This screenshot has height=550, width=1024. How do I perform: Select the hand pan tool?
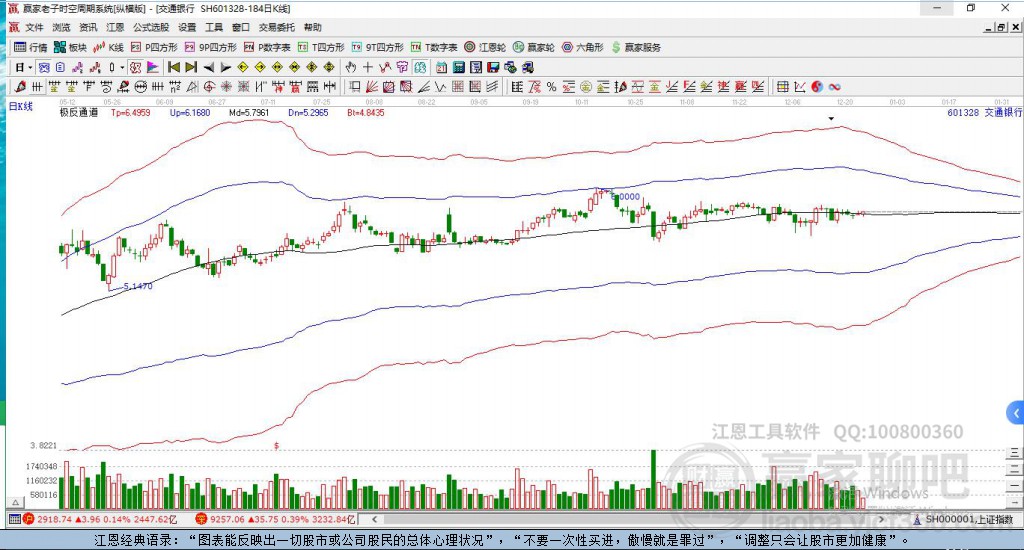point(351,67)
